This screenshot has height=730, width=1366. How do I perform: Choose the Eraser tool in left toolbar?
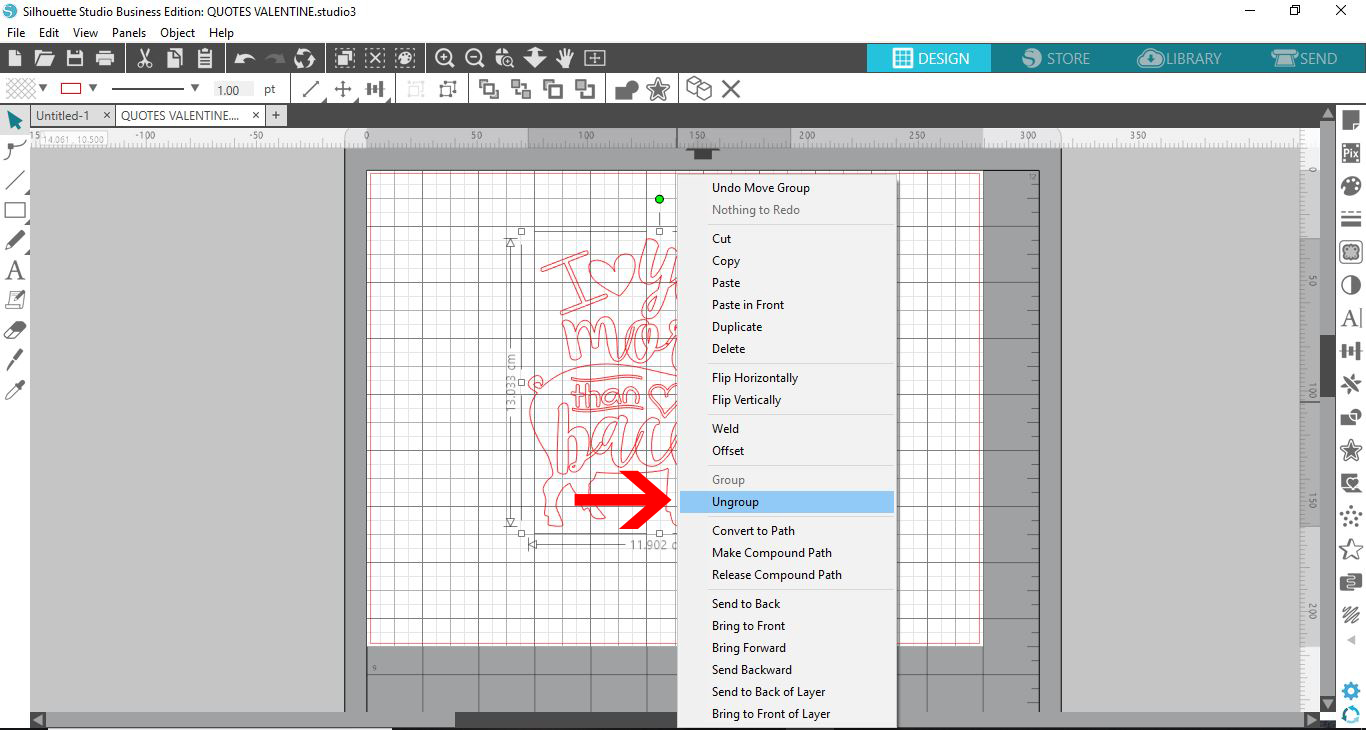click(x=14, y=329)
